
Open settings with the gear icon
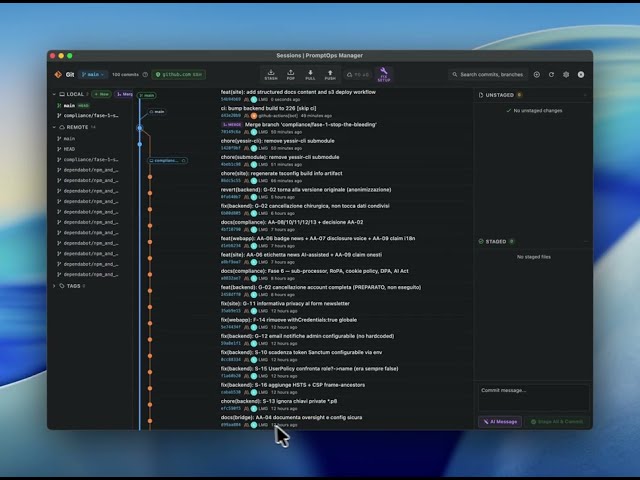(566, 75)
